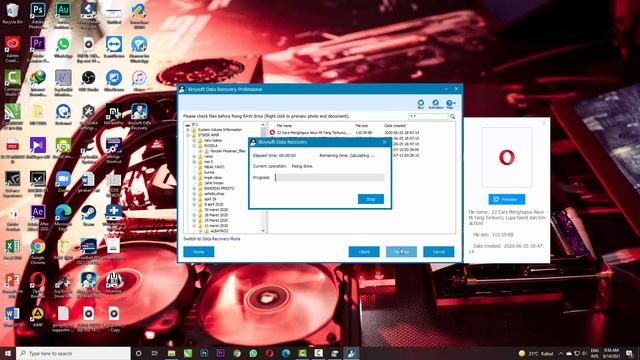Expand the april 29 folder node
Image resolution: width=640 pixels, height=360 pixels.
tap(194, 199)
